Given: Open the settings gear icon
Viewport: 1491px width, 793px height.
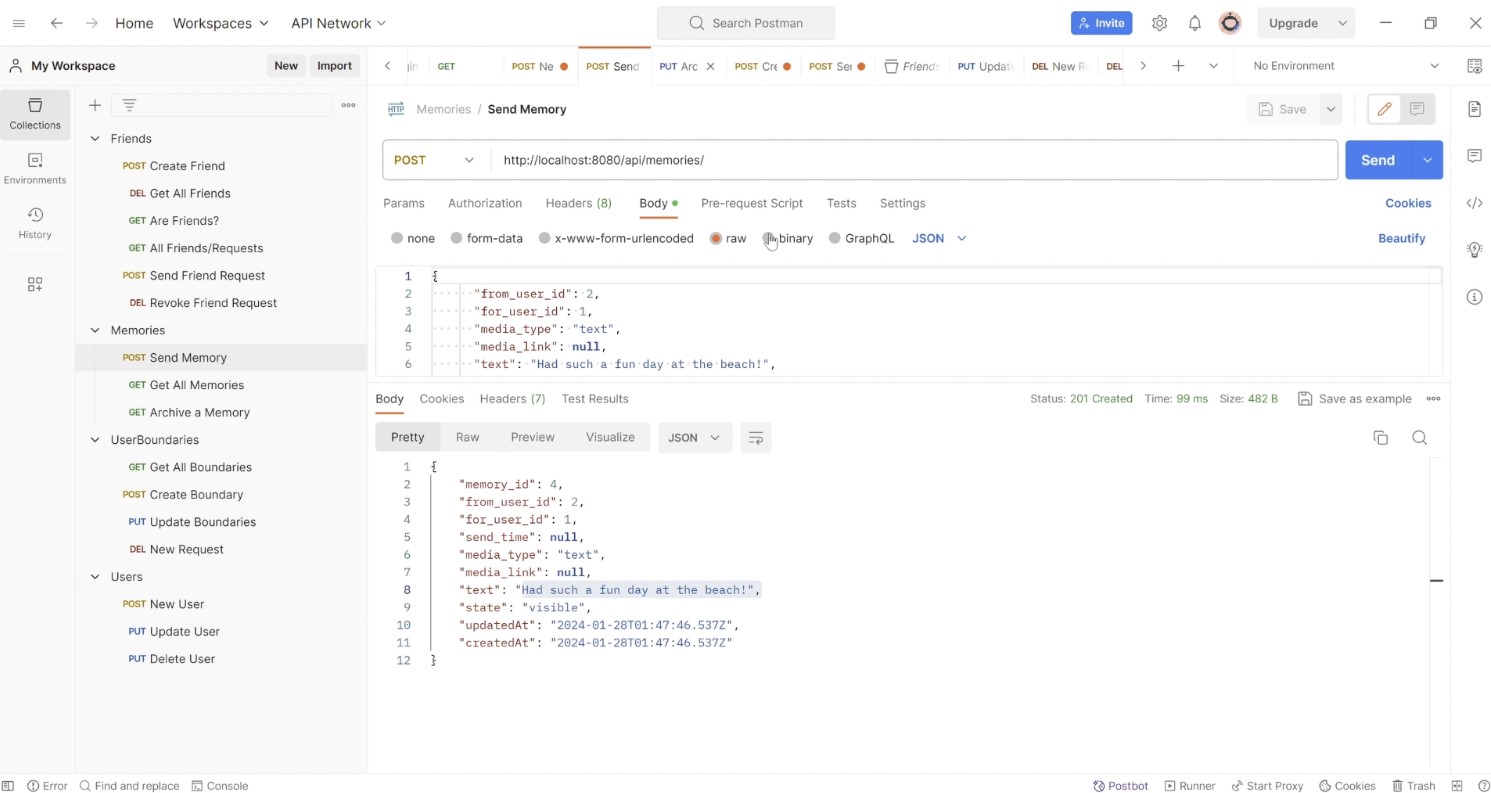Looking at the screenshot, I should click(1159, 23).
